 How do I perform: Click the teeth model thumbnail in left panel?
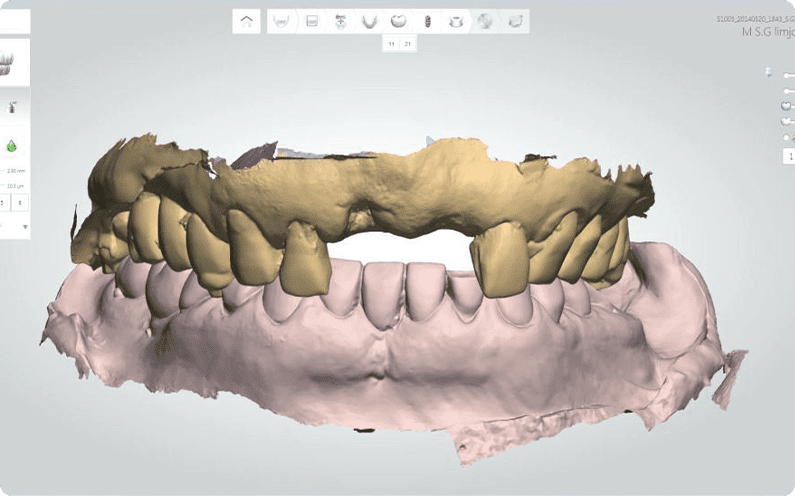pyautogui.click(x=9, y=62)
